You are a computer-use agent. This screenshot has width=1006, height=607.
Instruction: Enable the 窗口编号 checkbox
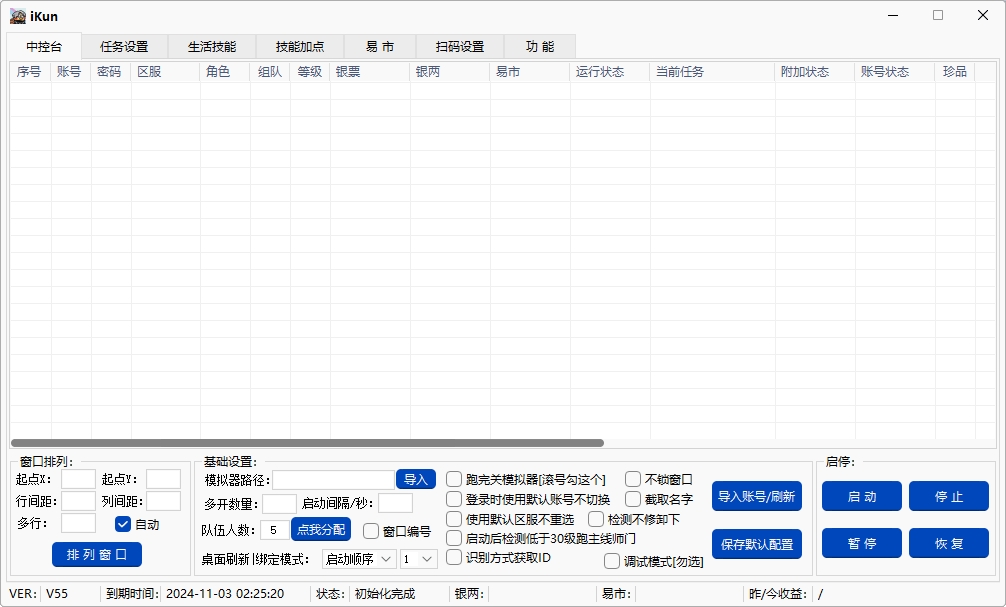pyautogui.click(x=371, y=530)
